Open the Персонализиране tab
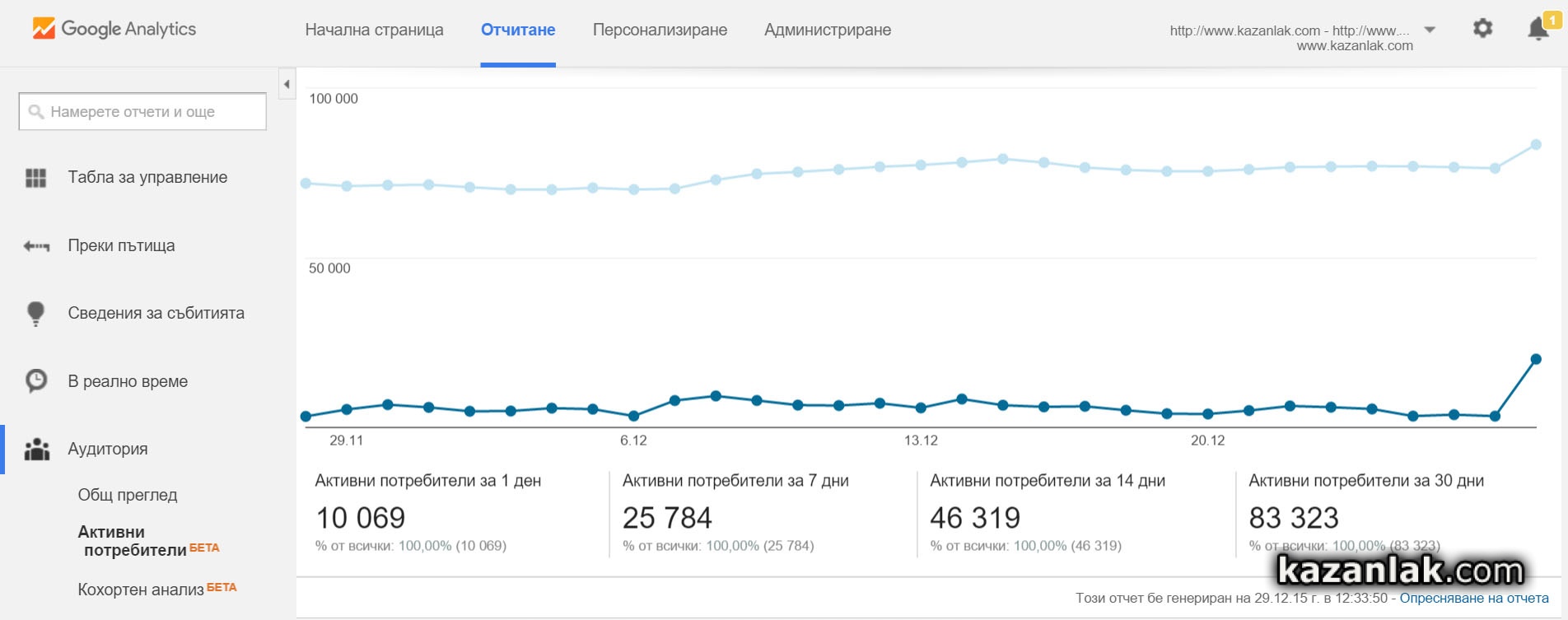Image resolution: width=1568 pixels, height=620 pixels. [x=660, y=30]
